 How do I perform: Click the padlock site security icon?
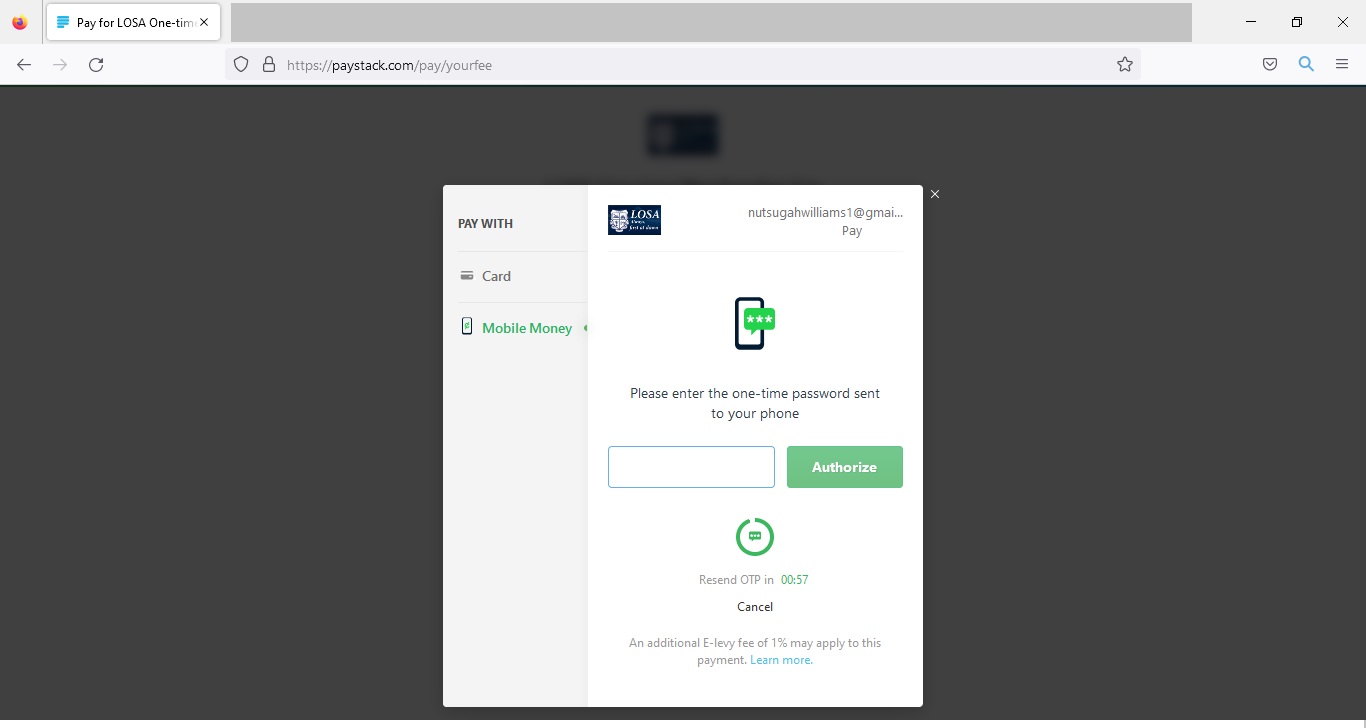tap(268, 65)
